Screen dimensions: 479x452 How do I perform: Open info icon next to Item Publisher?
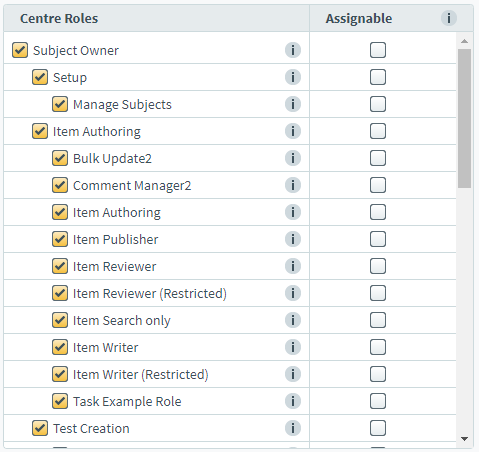pyautogui.click(x=293, y=239)
